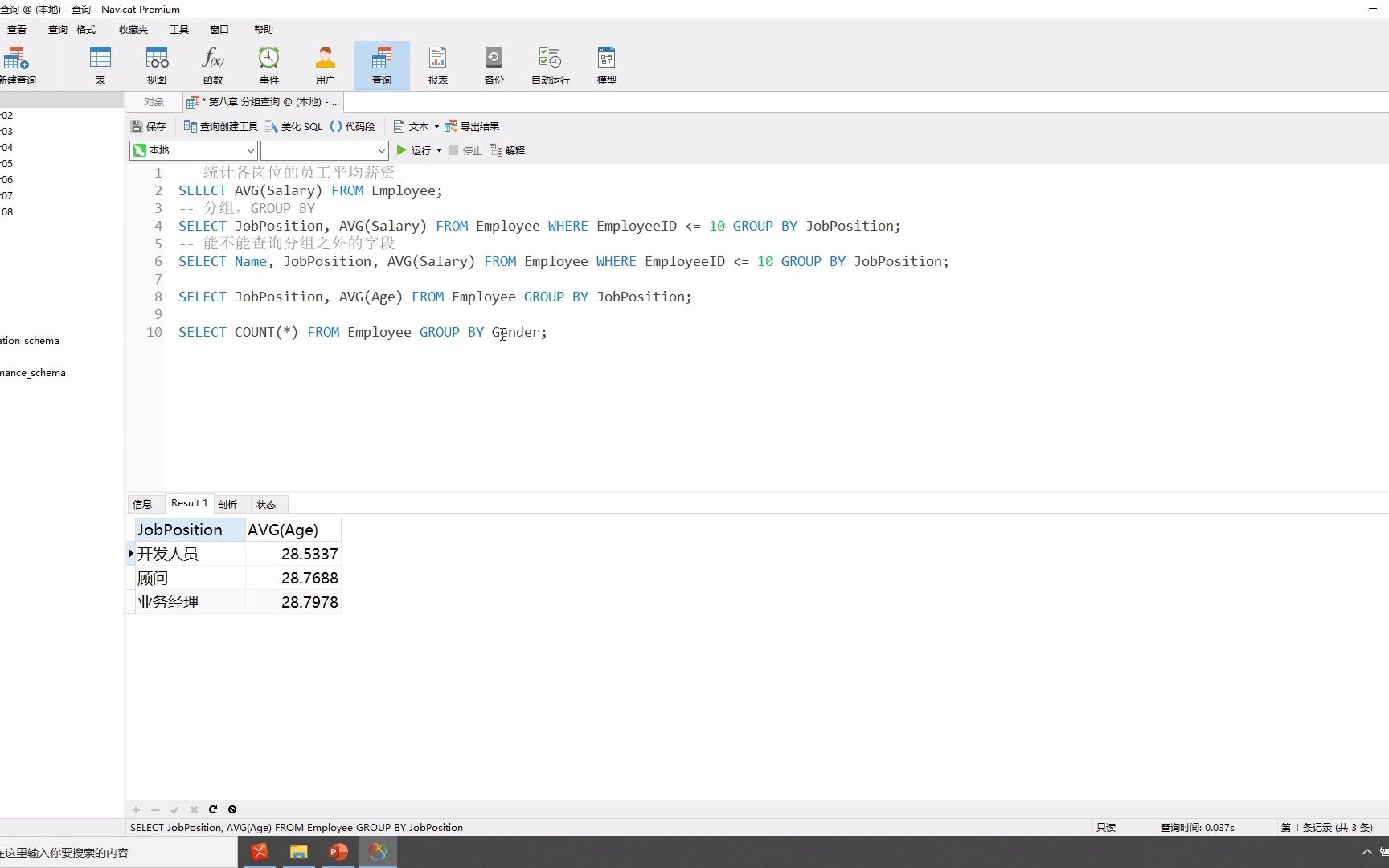
Task: Open the Automation (自动运行) icon
Action: point(551,65)
